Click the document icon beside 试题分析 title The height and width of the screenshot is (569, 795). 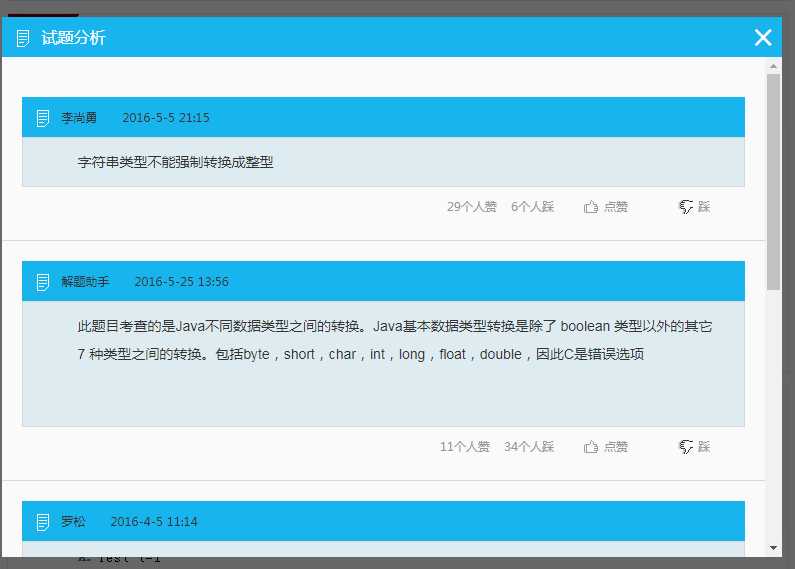(x=23, y=38)
